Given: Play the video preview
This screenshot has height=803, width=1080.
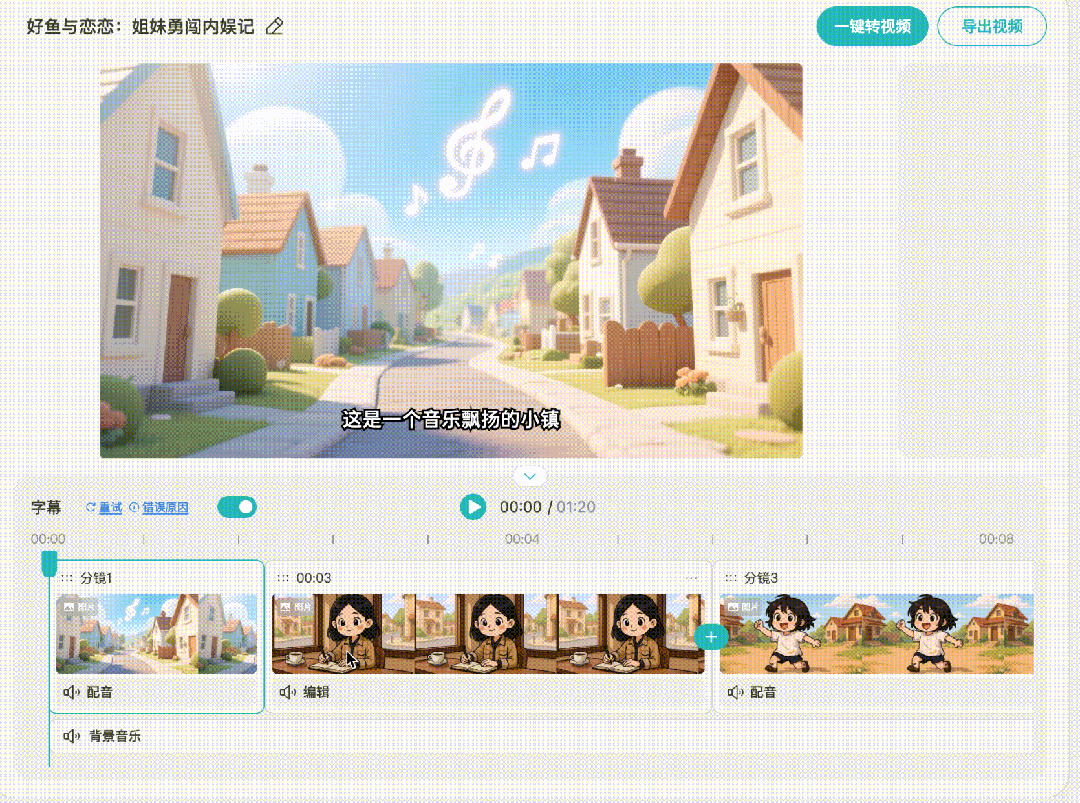Looking at the screenshot, I should (472, 507).
